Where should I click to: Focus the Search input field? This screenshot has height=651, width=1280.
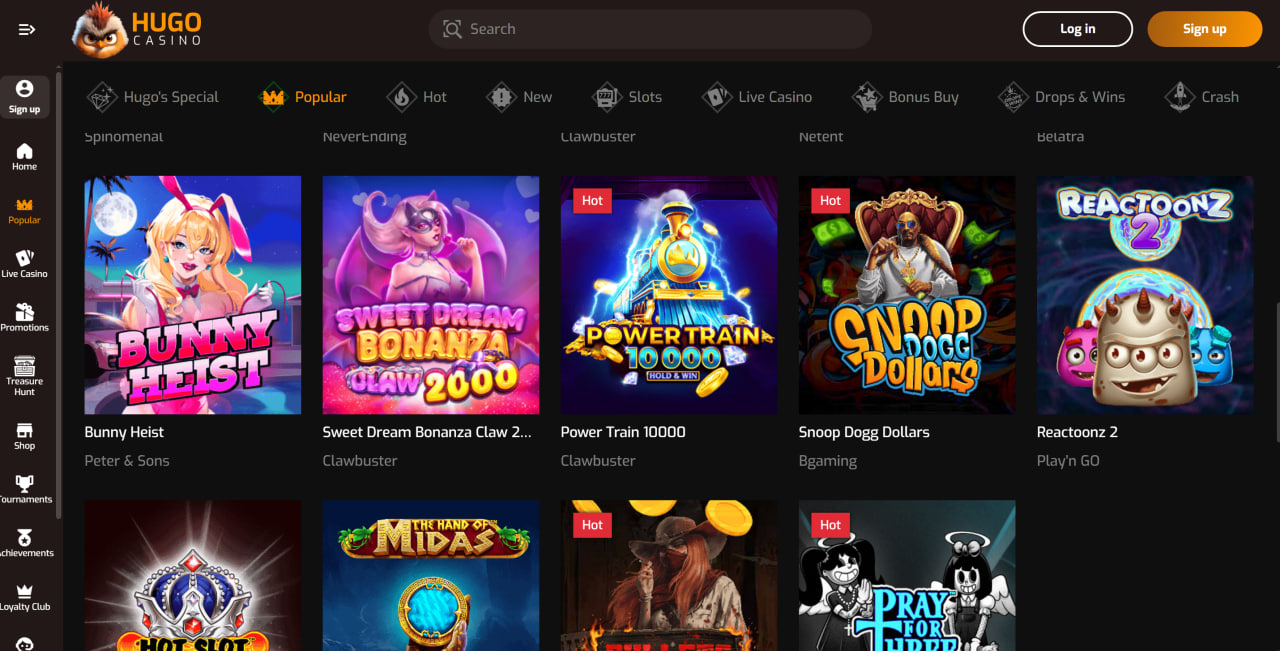tap(650, 29)
